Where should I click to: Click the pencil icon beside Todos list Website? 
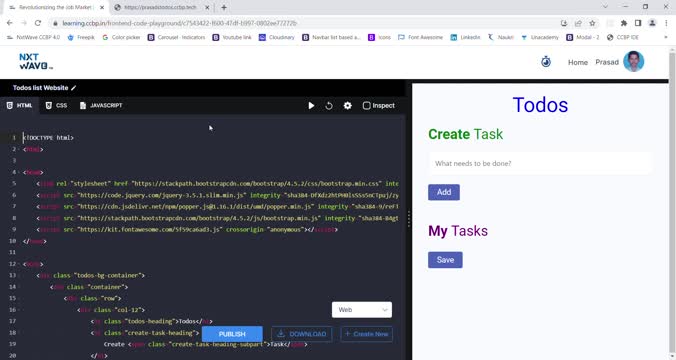click(x=74, y=88)
